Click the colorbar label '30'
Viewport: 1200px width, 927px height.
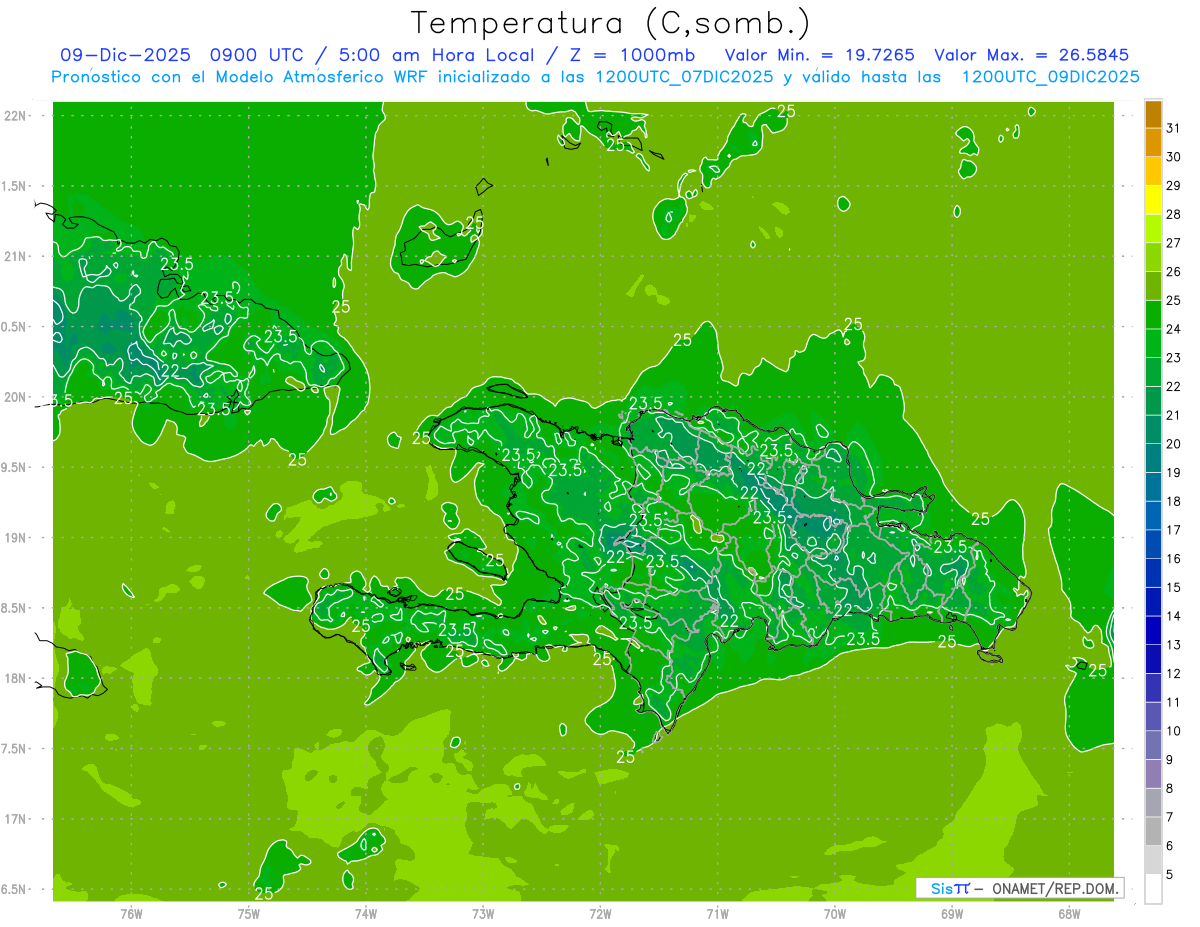[x=1174, y=157]
